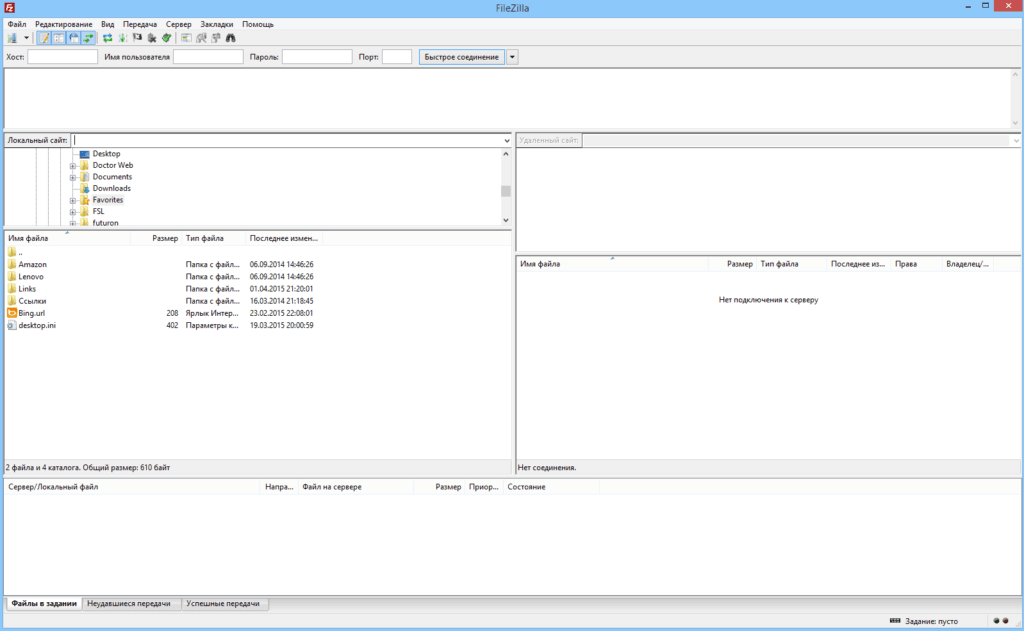Click the Порт input field
Image resolution: width=1024 pixels, height=631 pixels.
(x=397, y=57)
